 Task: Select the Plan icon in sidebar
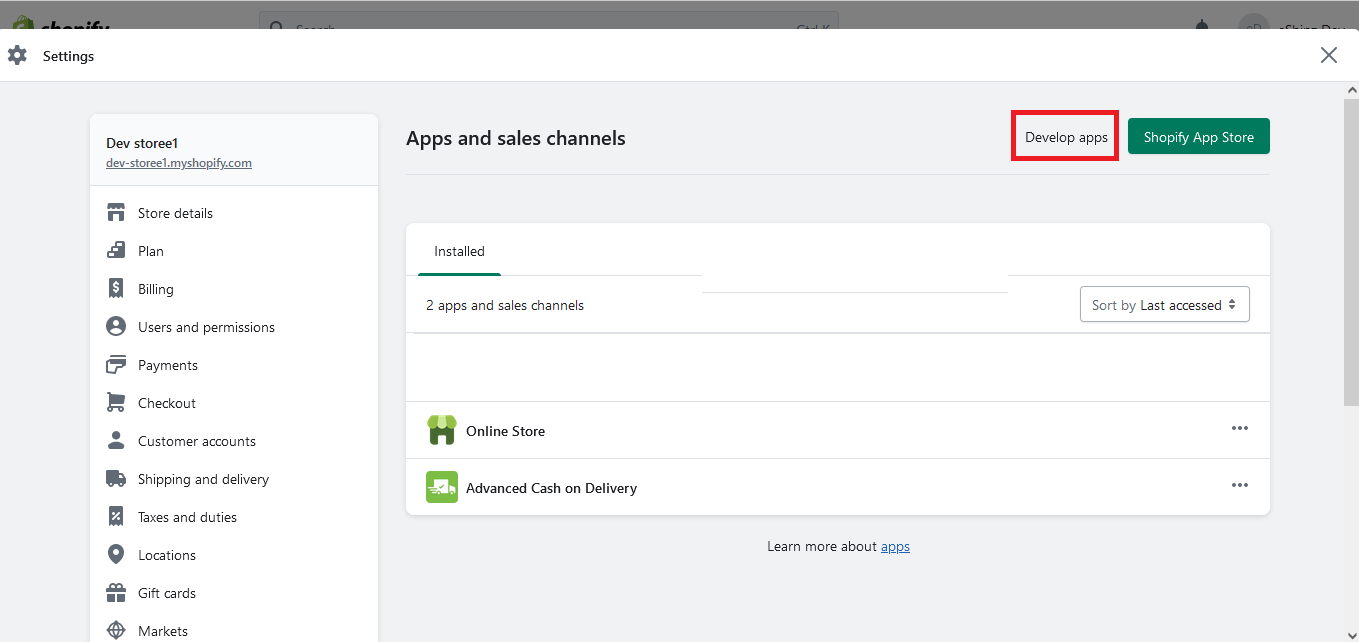tap(116, 251)
